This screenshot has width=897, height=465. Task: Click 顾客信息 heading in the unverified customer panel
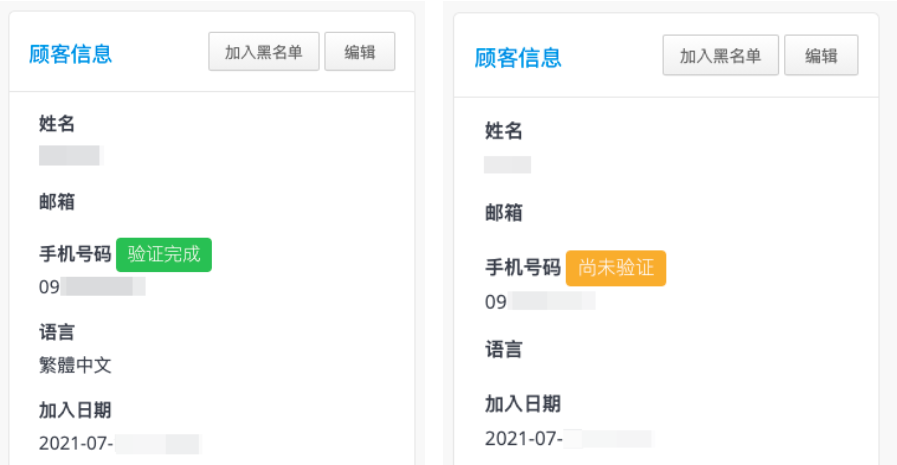518,58
